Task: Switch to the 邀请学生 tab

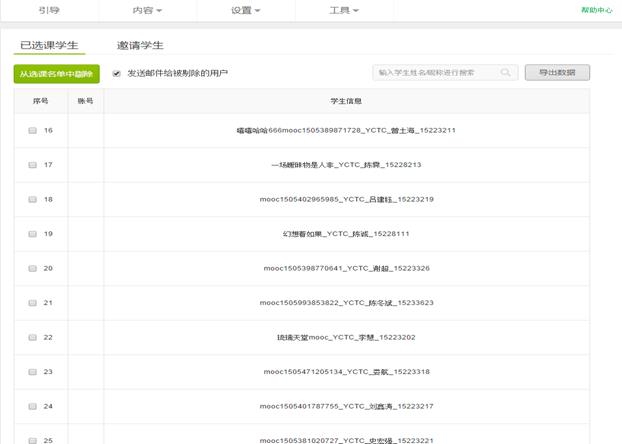Action: tap(140, 45)
